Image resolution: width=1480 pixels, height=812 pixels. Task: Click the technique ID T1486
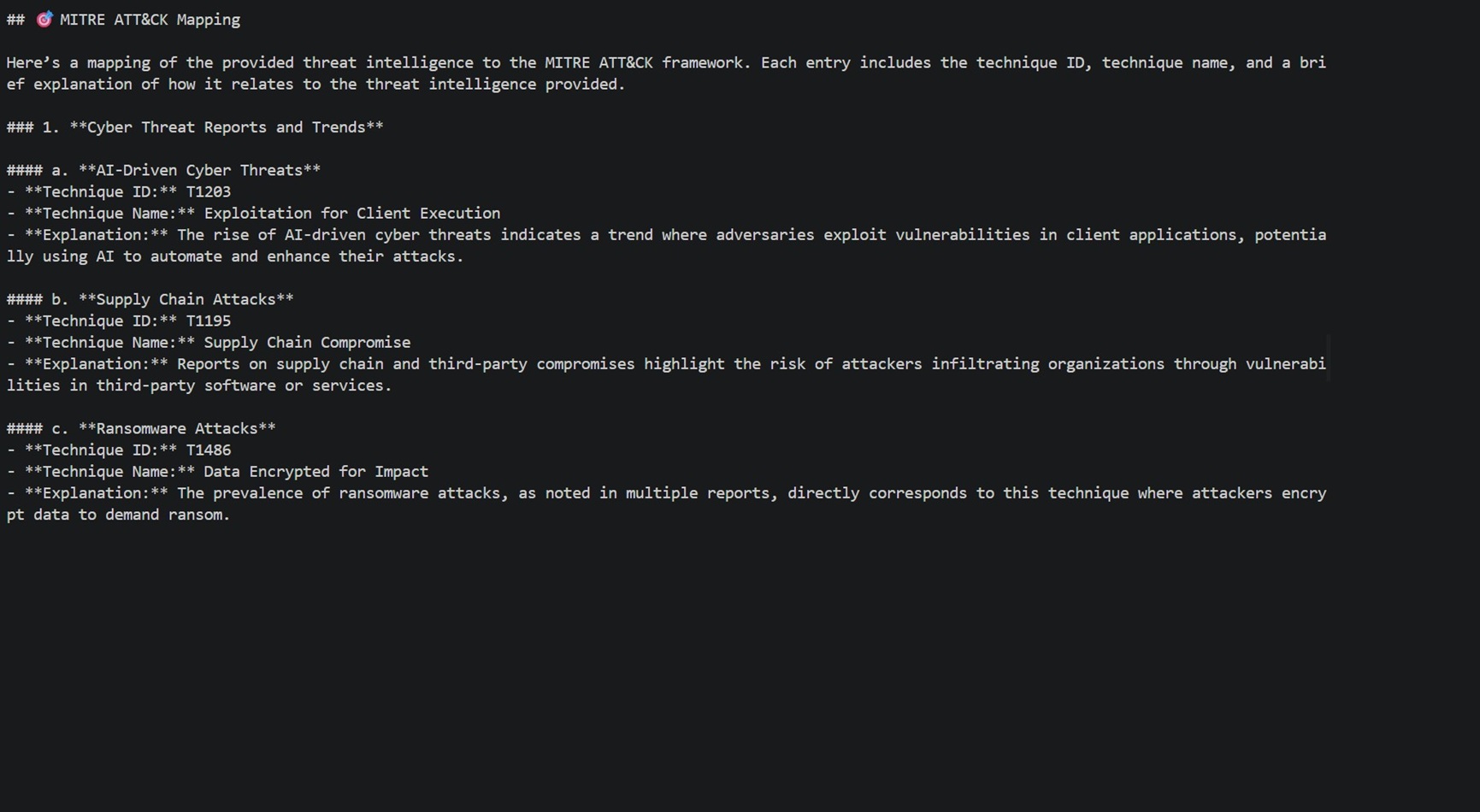click(208, 450)
